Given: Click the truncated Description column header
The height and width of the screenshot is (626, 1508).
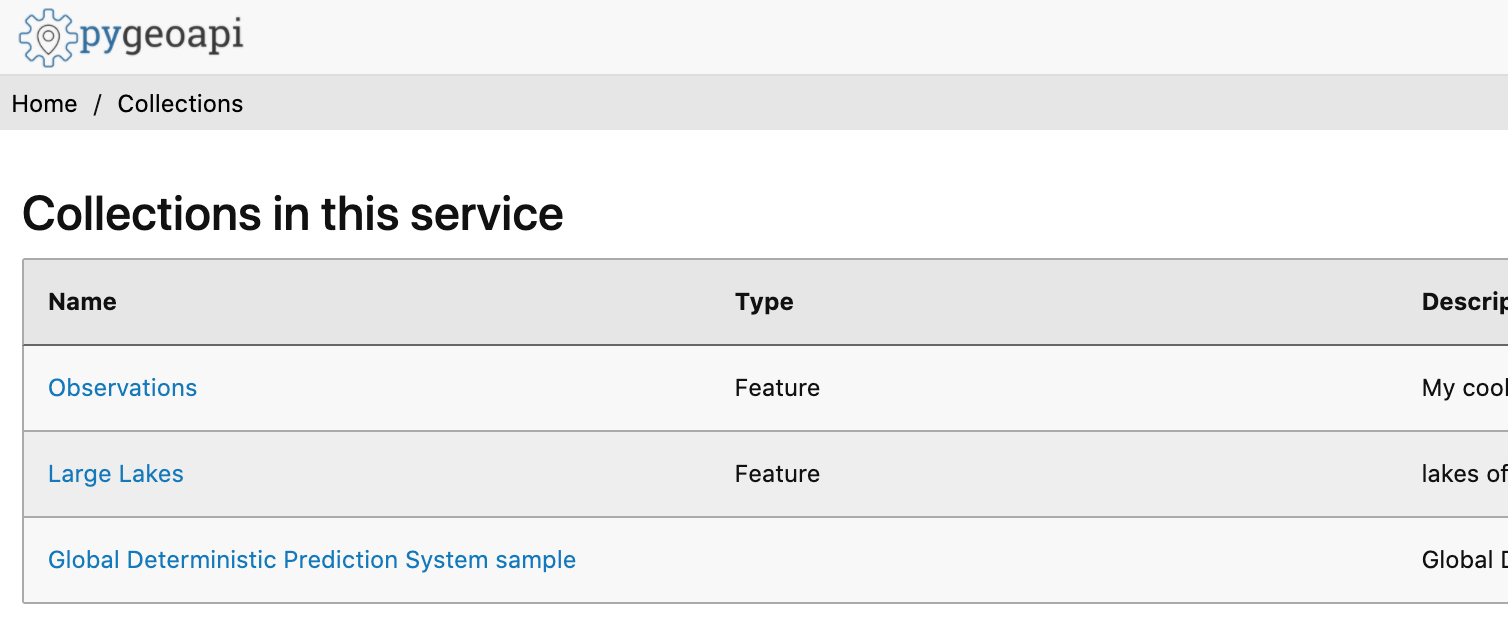Looking at the screenshot, I should tap(1464, 302).
